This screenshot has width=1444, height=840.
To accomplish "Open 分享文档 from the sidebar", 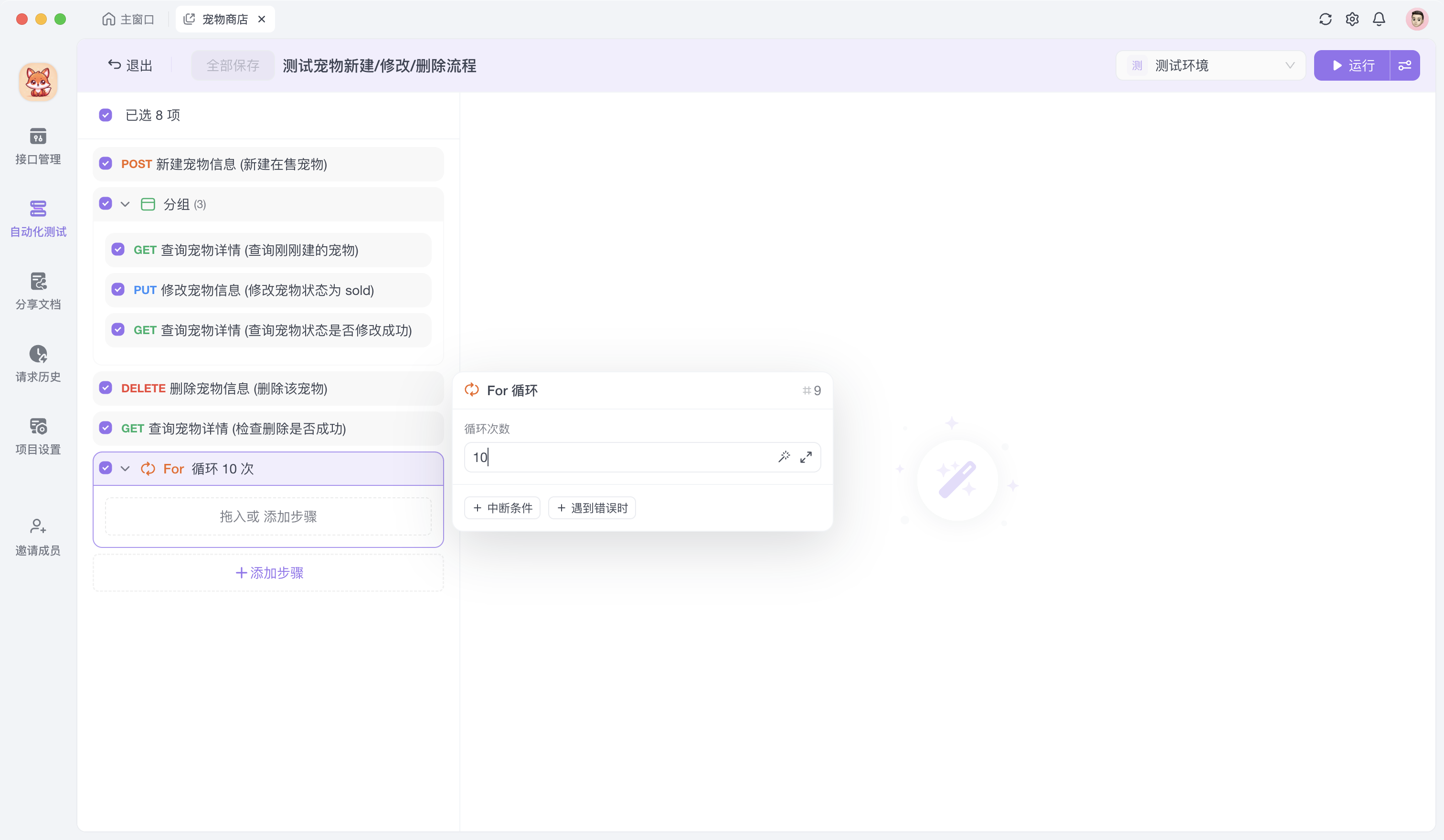I will 38,290.
